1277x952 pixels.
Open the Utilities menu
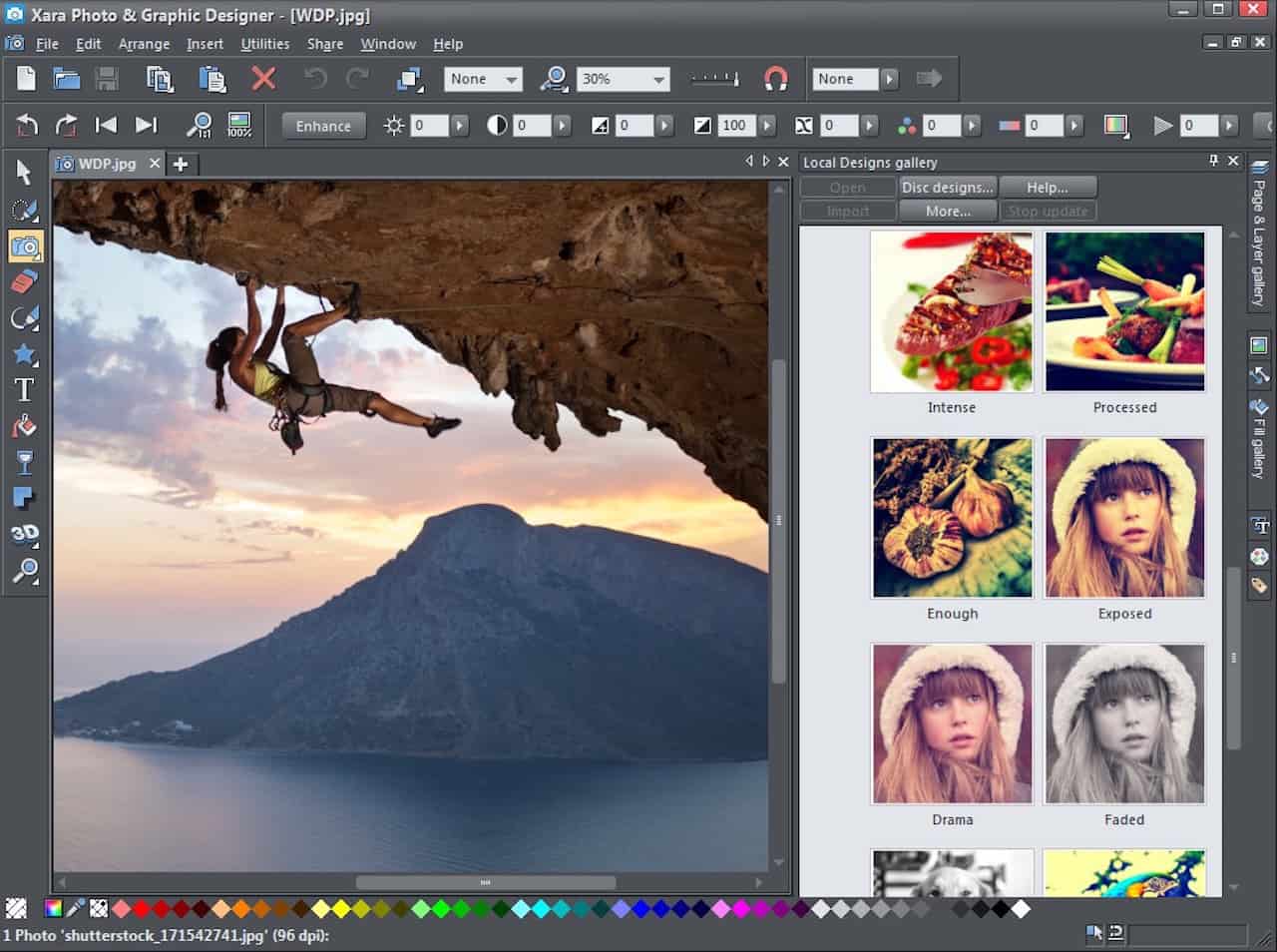[x=265, y=44]
